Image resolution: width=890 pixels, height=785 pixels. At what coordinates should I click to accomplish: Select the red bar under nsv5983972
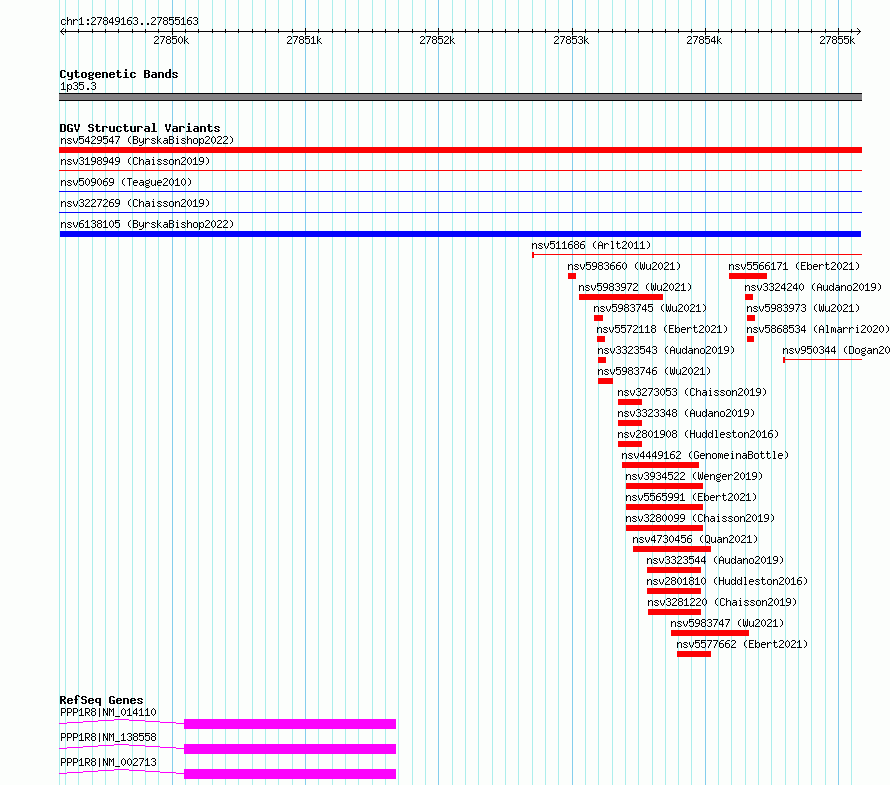point(621,297)
